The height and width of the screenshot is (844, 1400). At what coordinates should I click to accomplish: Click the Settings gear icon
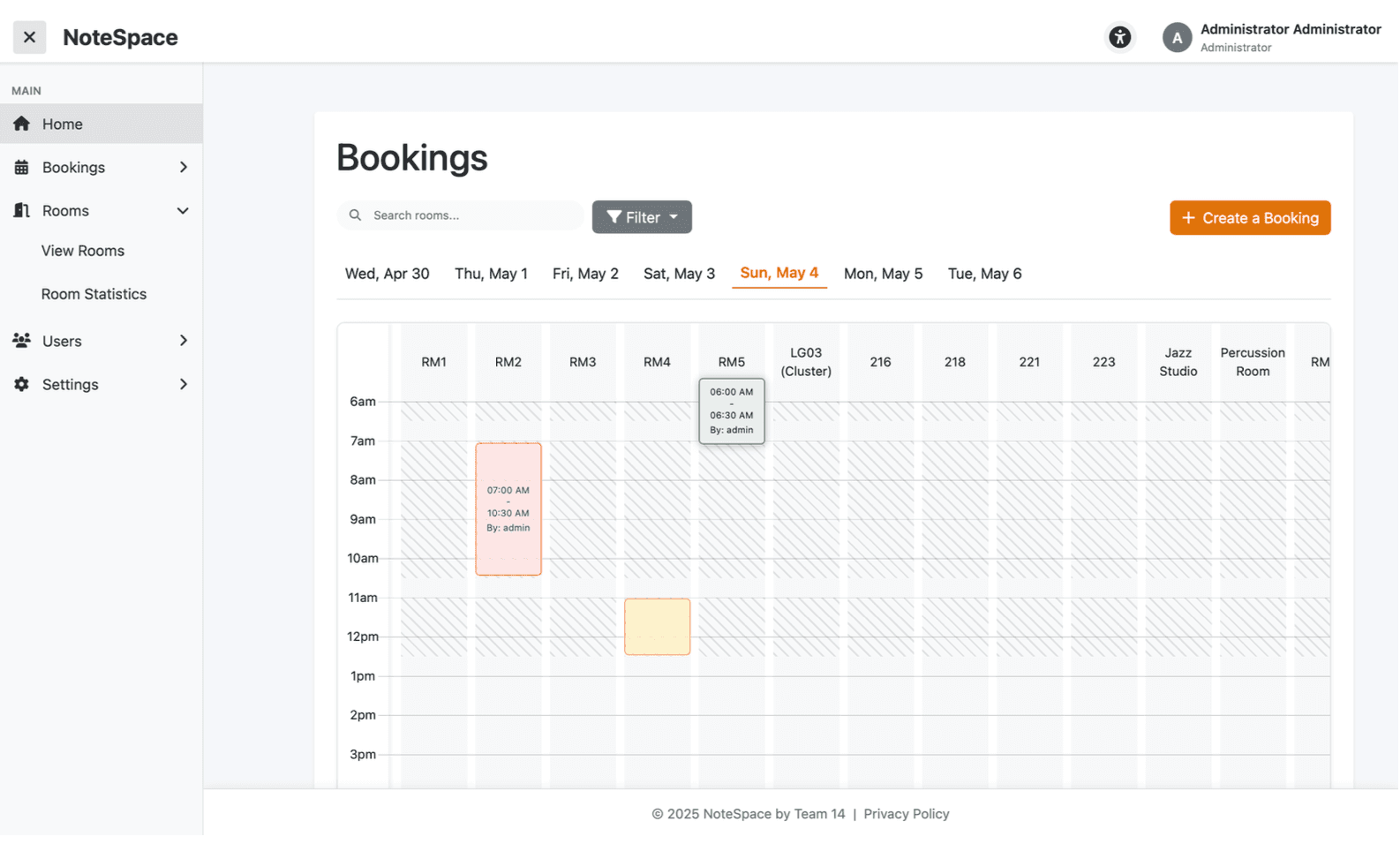point(22,384)
